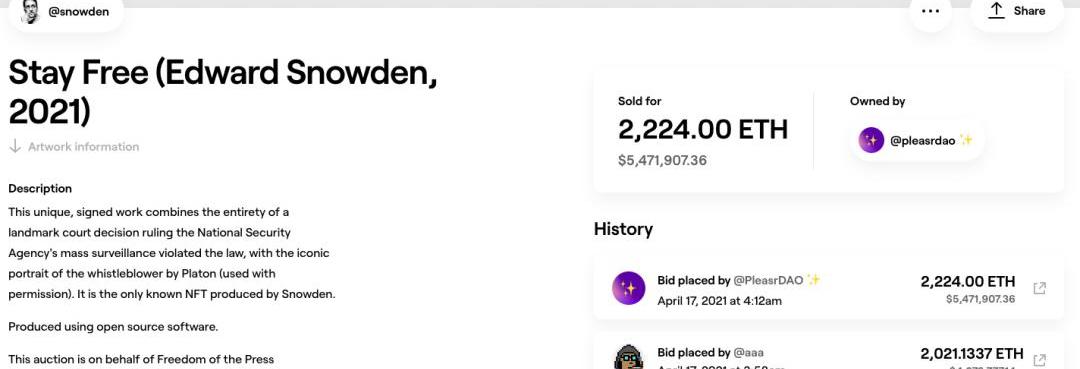The image size is (1080, 369).
Task: Click the pleasrdao purple sparkle avatar
Action: coord(871,140)
